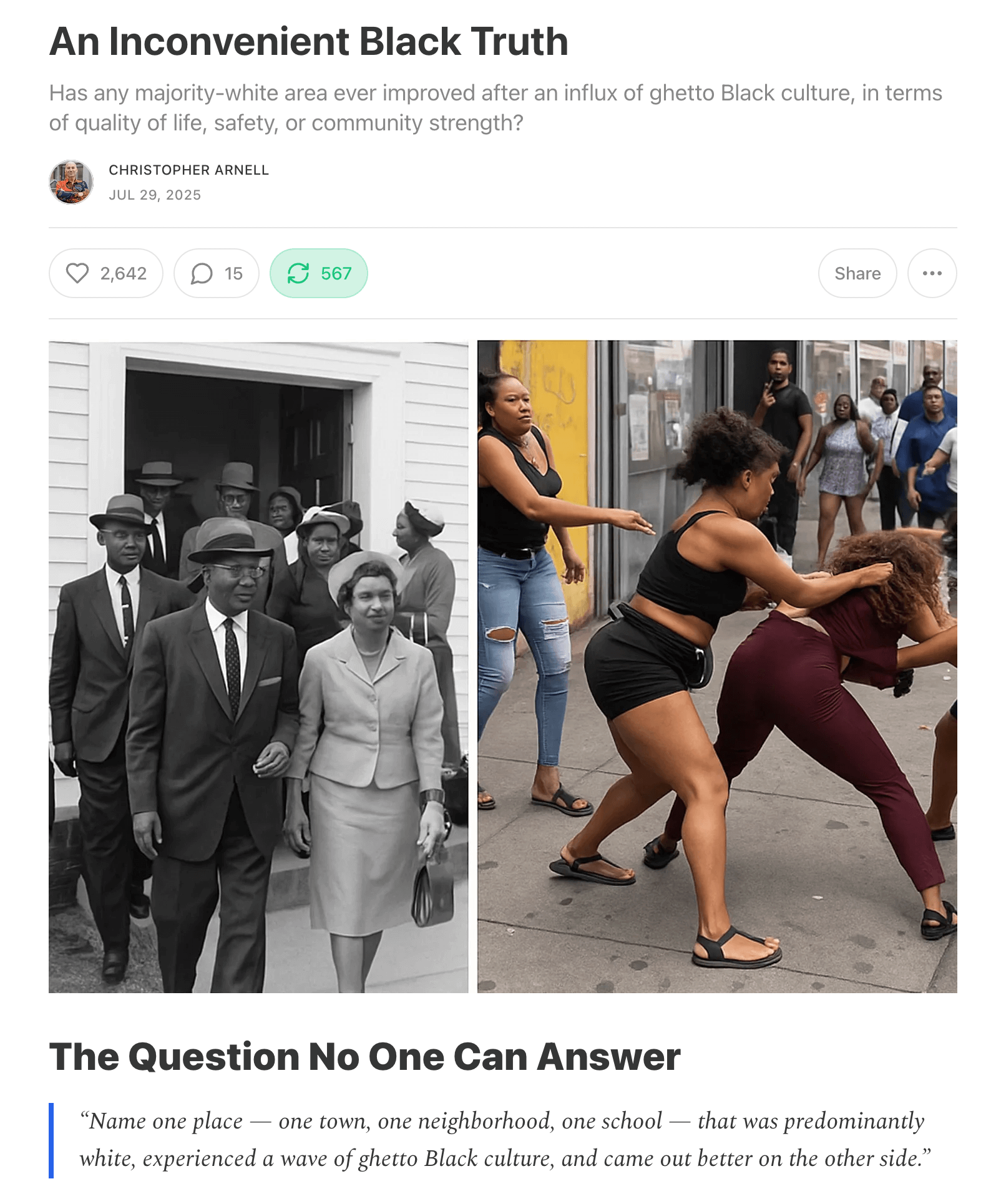Image resolution: width=1006 pixels, height=1204 pixels.
Task: Like the post with the heart icon
Action: [77, 273]
